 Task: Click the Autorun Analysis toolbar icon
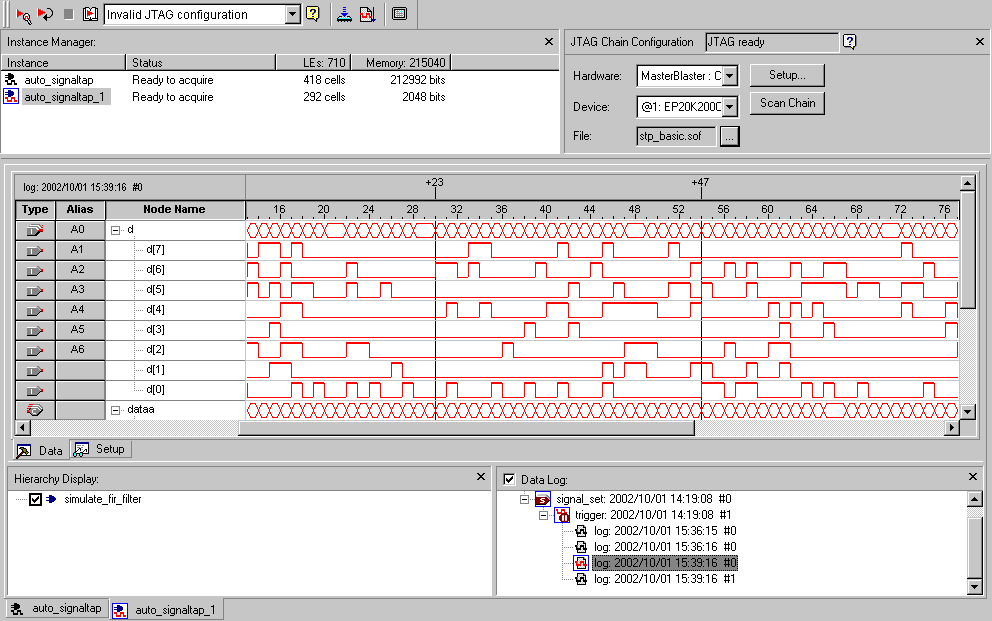pyautogui.click(x=45, y=14)
